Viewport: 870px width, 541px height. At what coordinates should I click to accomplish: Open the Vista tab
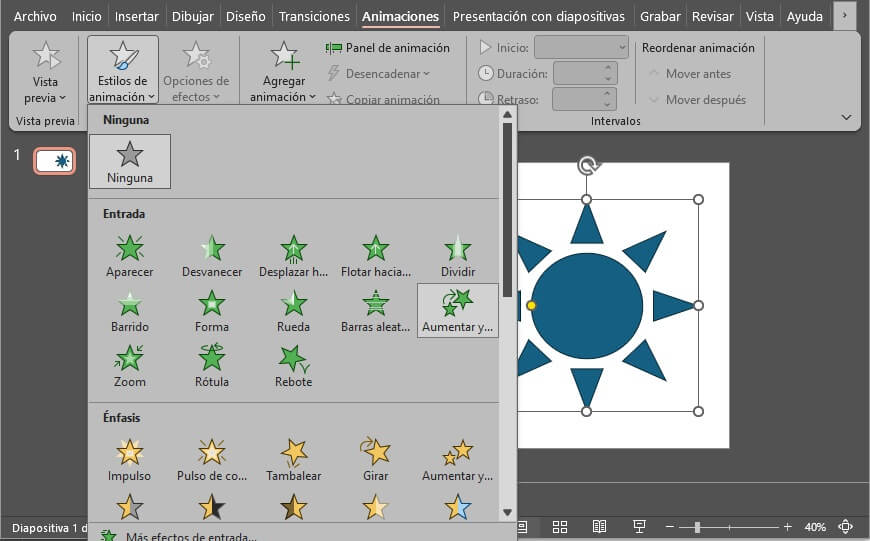[x=759, y=17]
